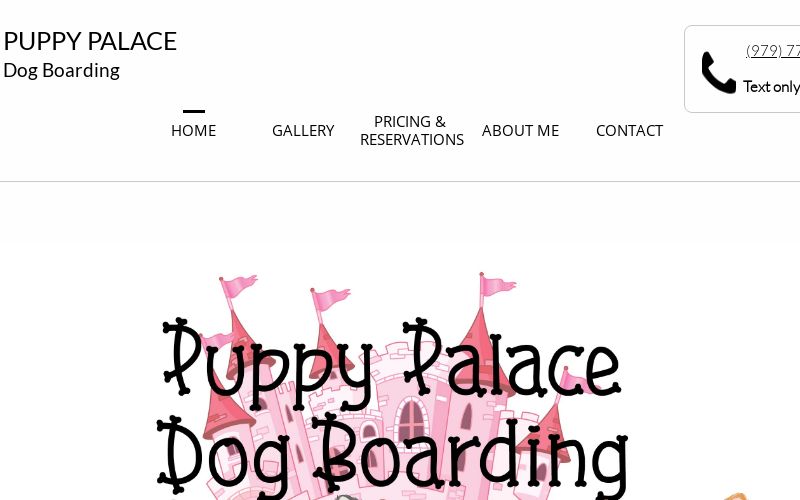
Task: Open the CONTACT page
Action: [x=629, y=131]
